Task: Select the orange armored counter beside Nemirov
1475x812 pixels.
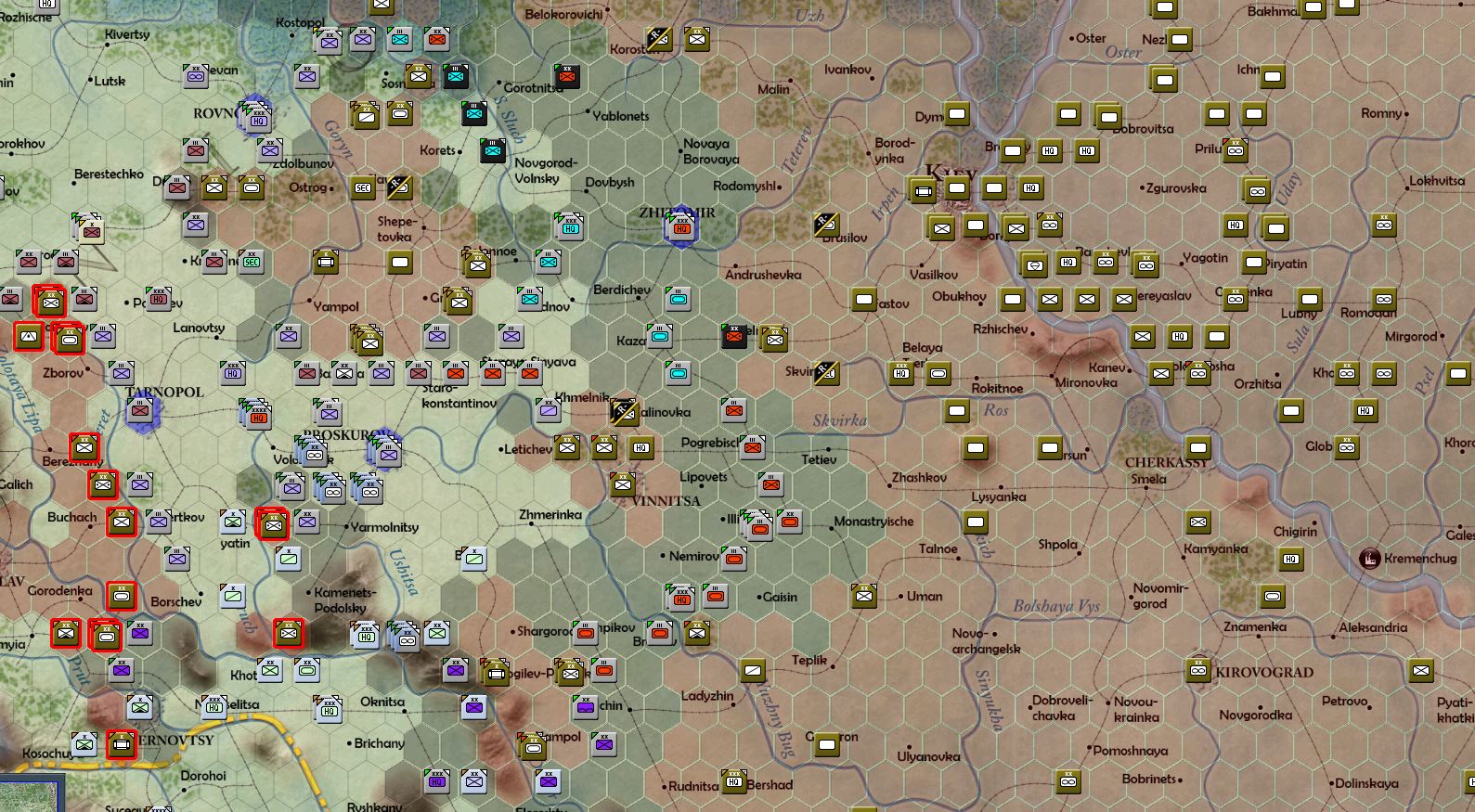Action: (734, 559)
